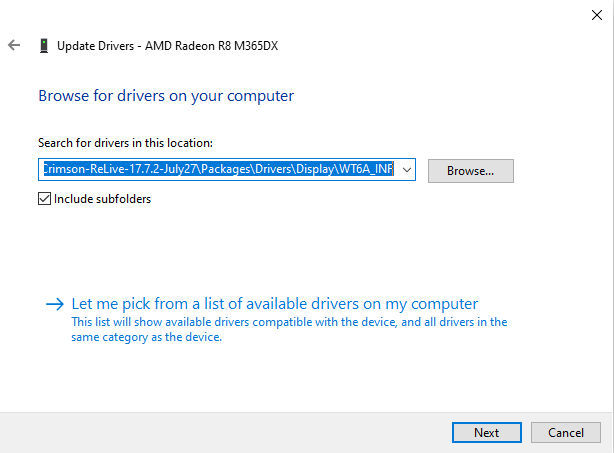Click 'Browse for drivers on your computer' heading
Image resolution: width=614 pixels, height=453 pixels.
pos(166,96)
